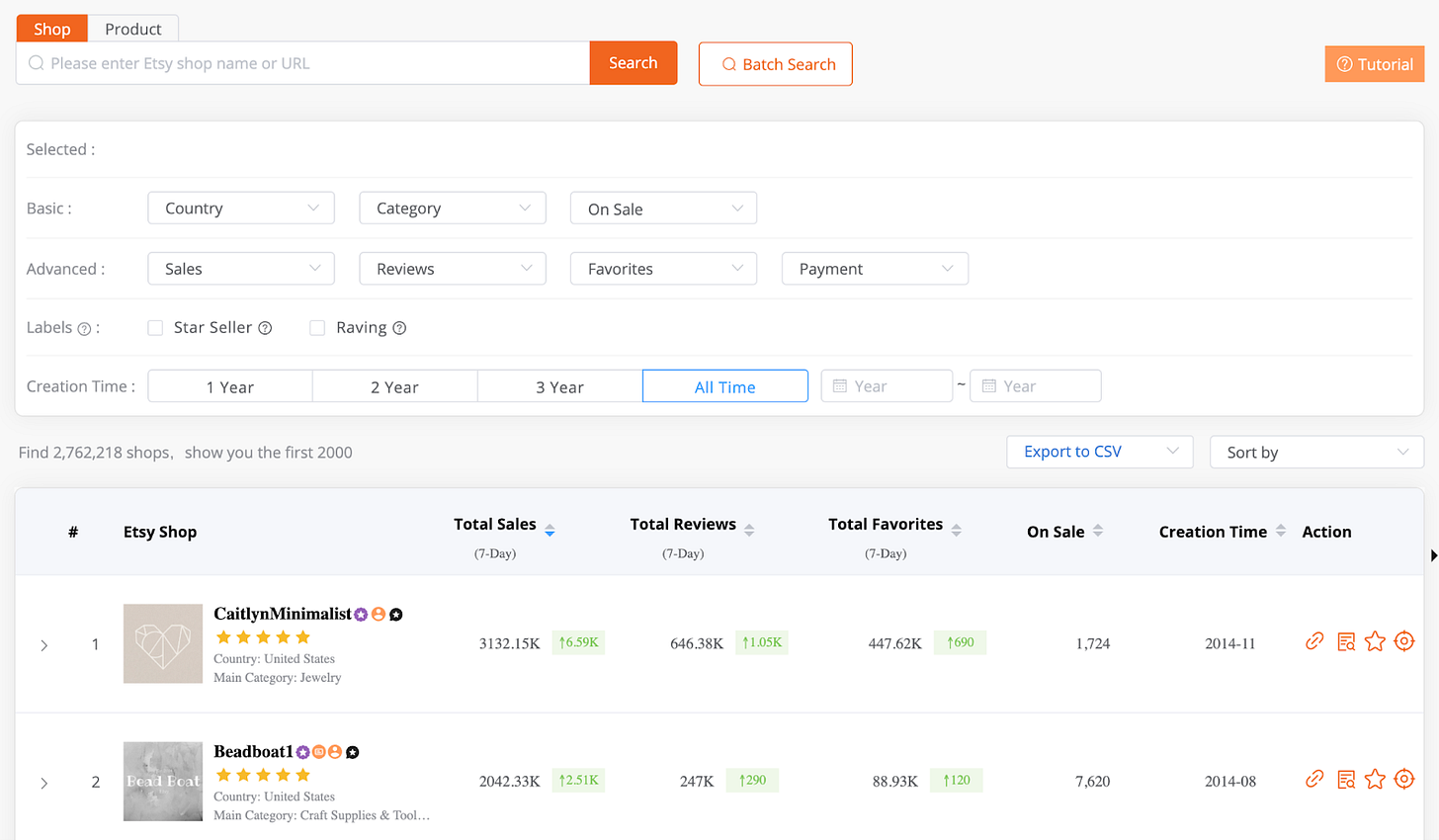Screen dimensions: 1439x840
Task: Click the 3132.15K total sales value
Action: pyautogui.click(x=510, y=643)
